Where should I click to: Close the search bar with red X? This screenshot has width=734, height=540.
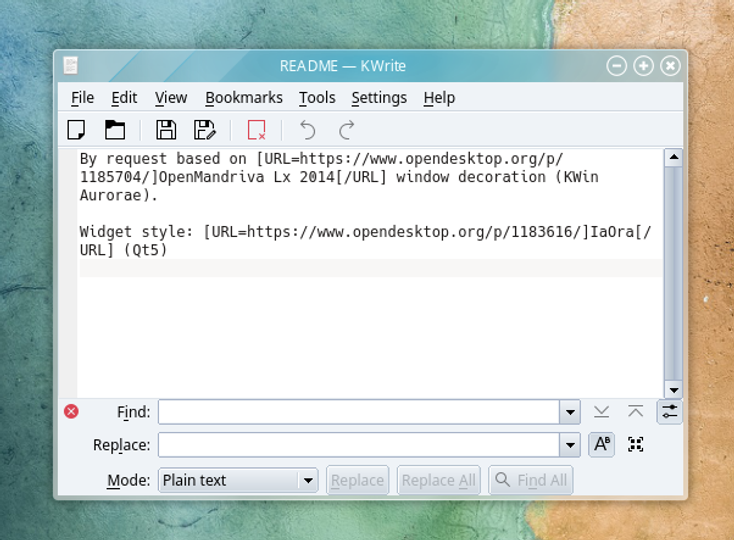[x=71, y=412]
